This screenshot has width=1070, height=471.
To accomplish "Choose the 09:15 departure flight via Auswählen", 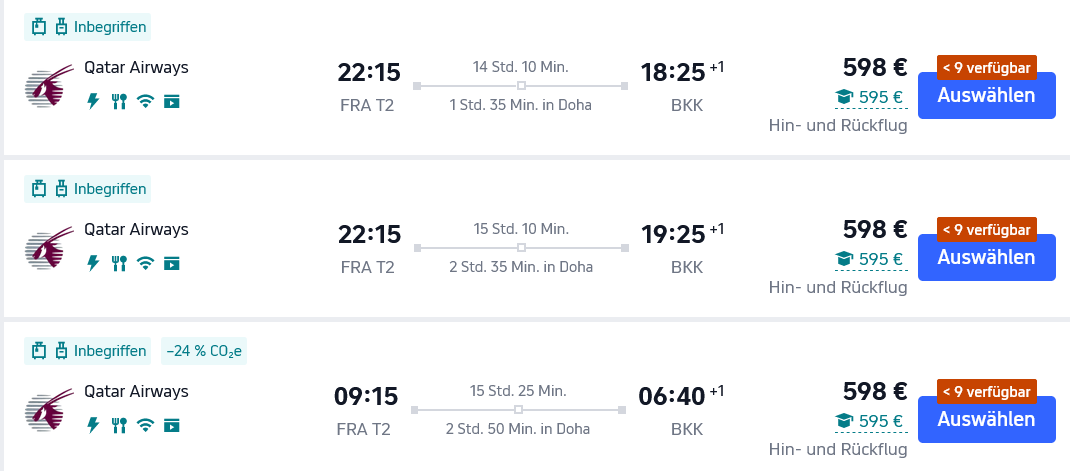I will point(985,420).
